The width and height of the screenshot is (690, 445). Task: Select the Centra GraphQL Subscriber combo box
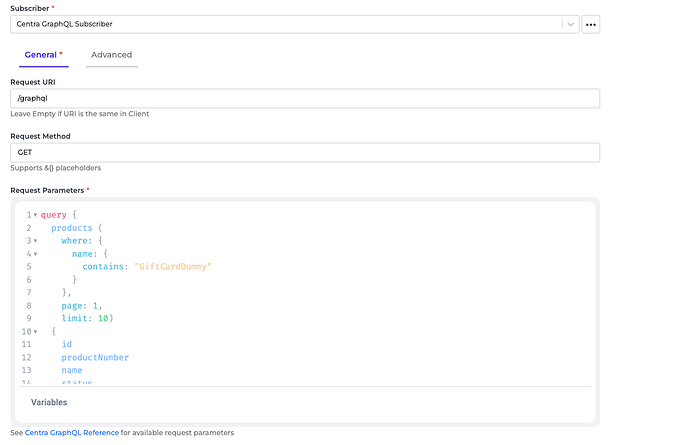click(294, 24)
